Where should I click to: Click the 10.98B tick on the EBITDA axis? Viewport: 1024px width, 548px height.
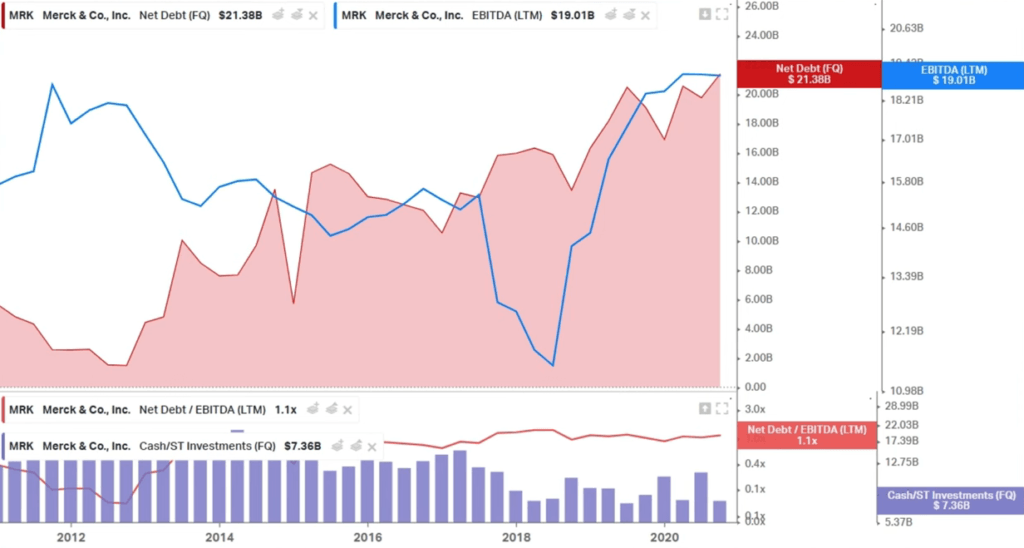906,391
